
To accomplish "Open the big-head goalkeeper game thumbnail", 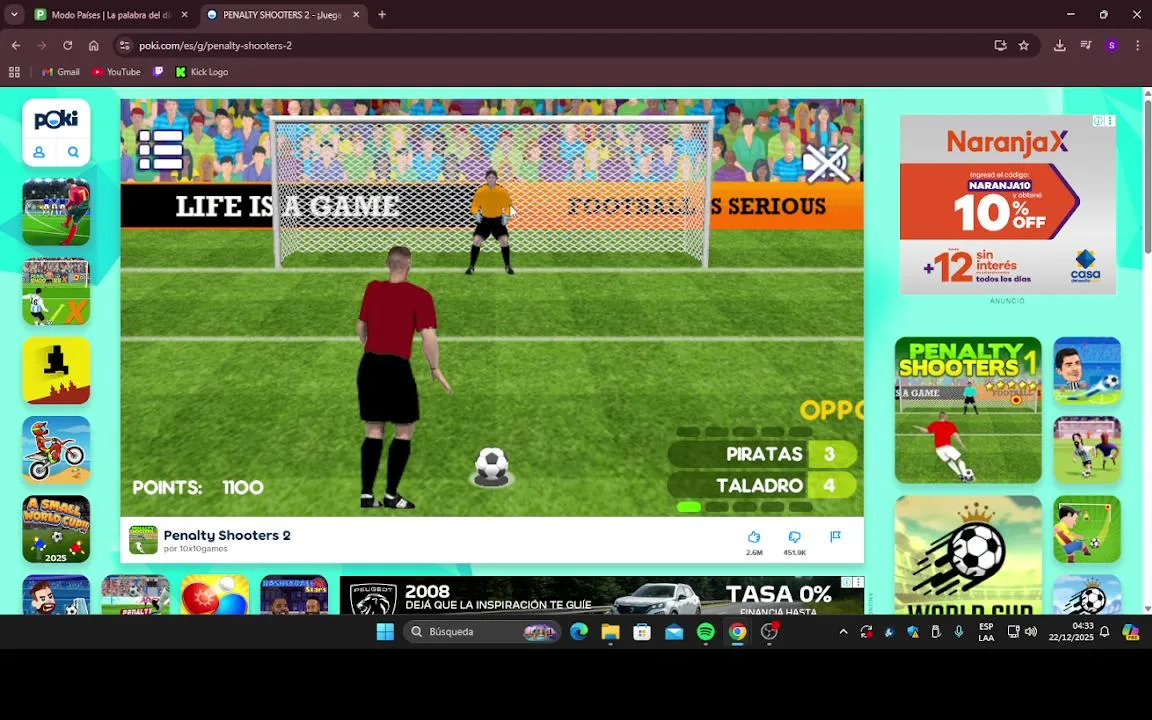I will pos(1087,370).
